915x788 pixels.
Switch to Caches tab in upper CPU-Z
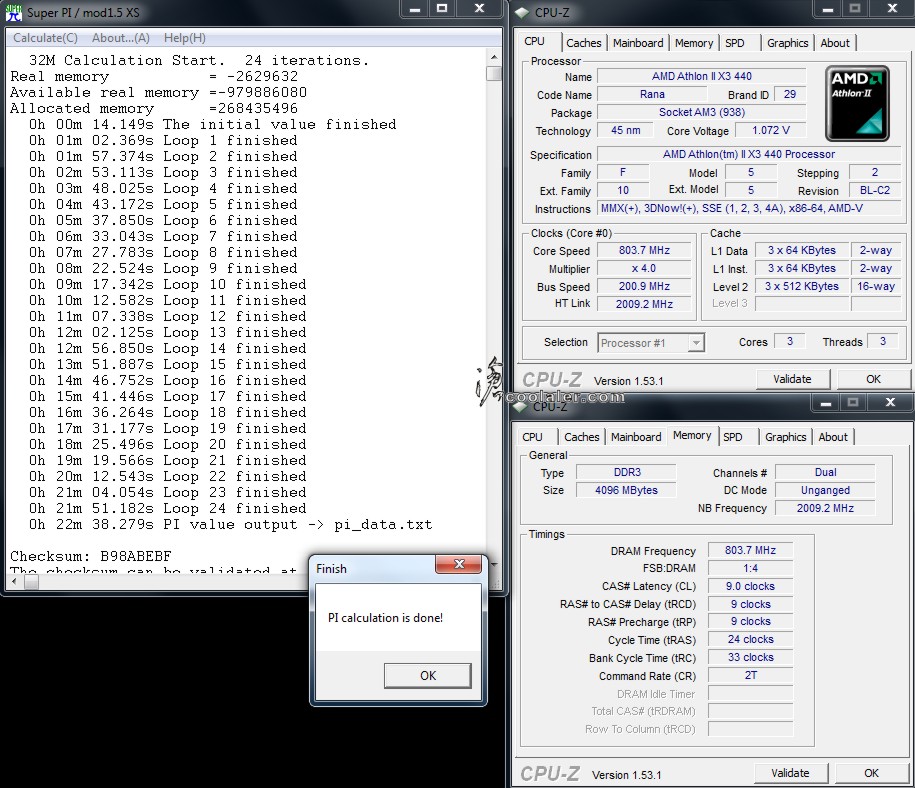[x=584, y=43]
